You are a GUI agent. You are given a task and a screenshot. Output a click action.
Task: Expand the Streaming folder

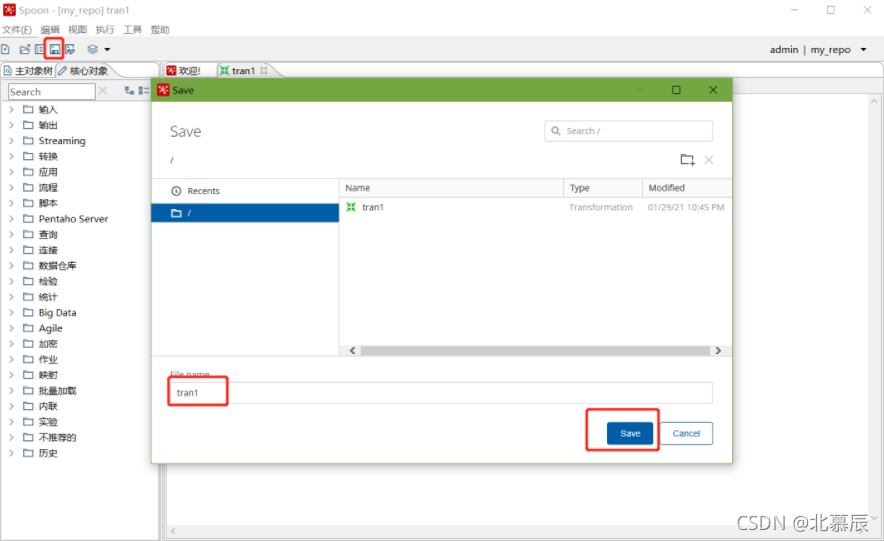click(x=11, y=140)
